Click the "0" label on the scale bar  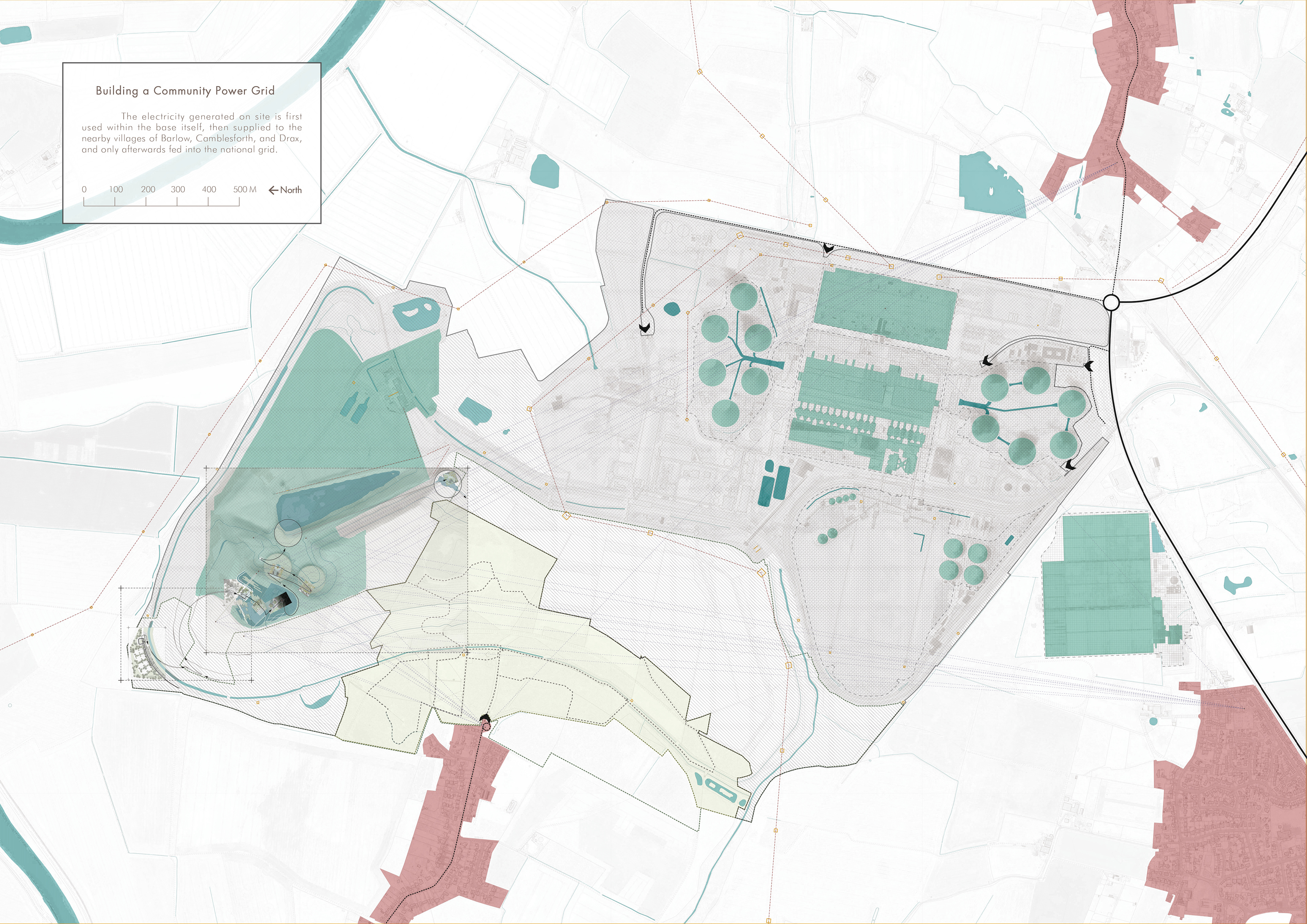tap(84, 189)
